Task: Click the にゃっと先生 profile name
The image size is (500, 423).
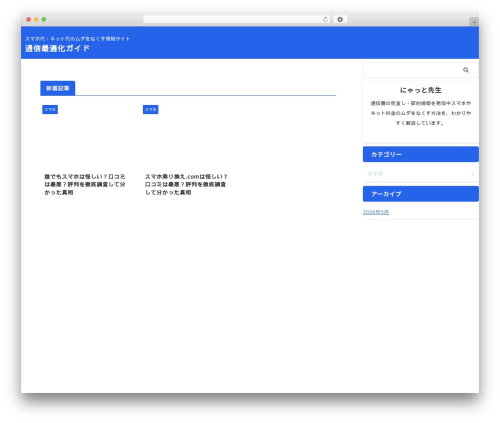Action: pos(421,90)
